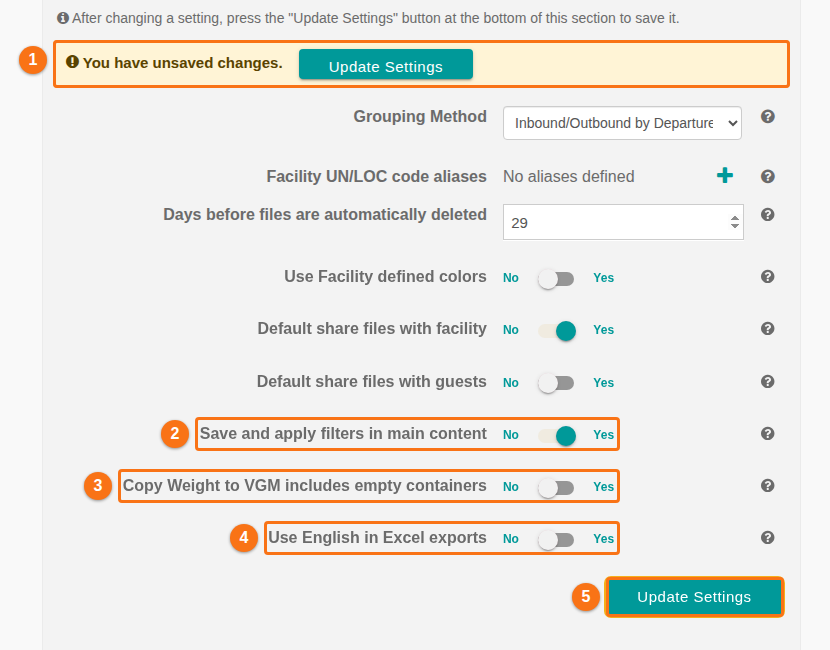Add a Facility UN/LOC code alias
This screenshot has height=650, width=830.
click(x=725, y=175)
